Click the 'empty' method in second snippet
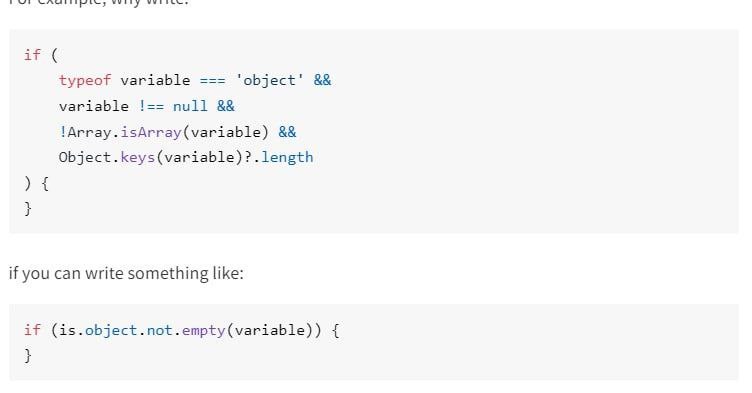This screenshot has width=752, height=393. point(203,331)
